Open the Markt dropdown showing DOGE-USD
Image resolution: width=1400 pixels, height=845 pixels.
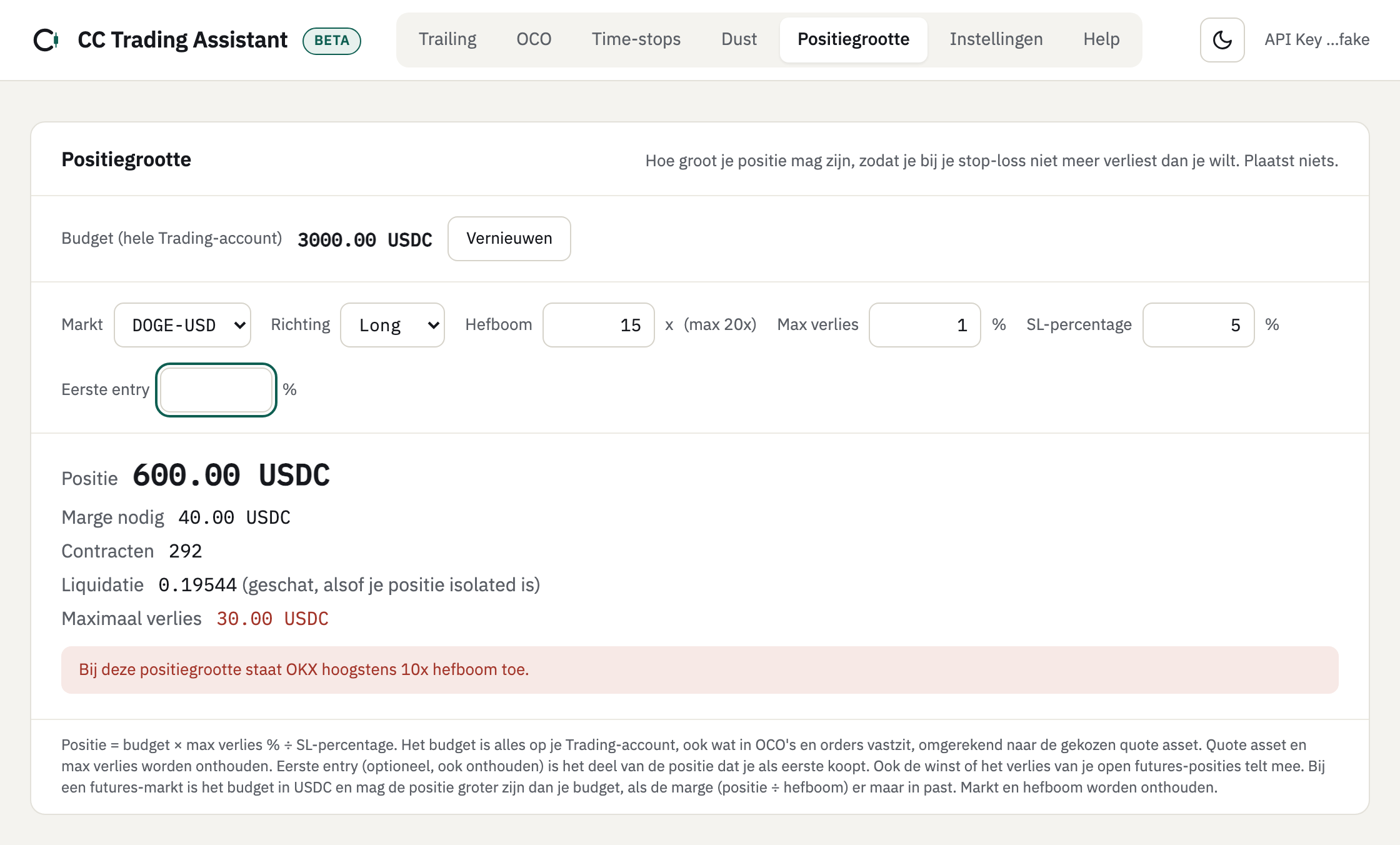(x=182, y=325)
